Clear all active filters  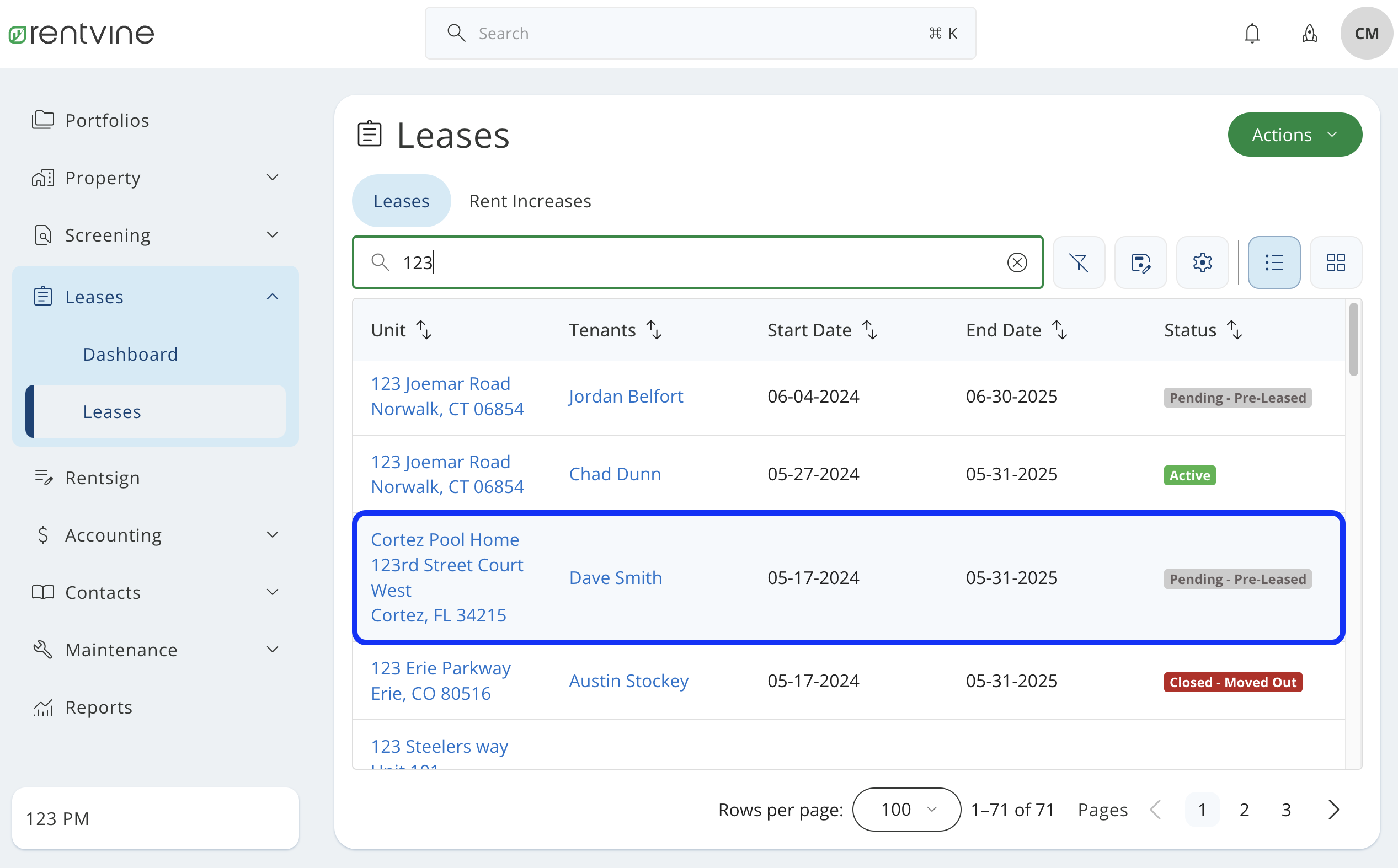pos(1079,262)
